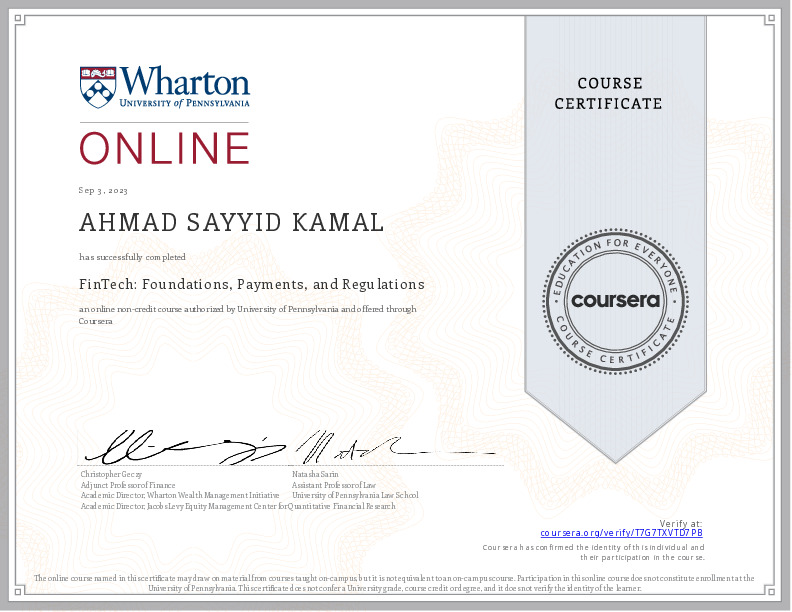Click 'Coursera has confirmed the identity' statement
The width and height of the screenshot is (792, 612).
593,552
